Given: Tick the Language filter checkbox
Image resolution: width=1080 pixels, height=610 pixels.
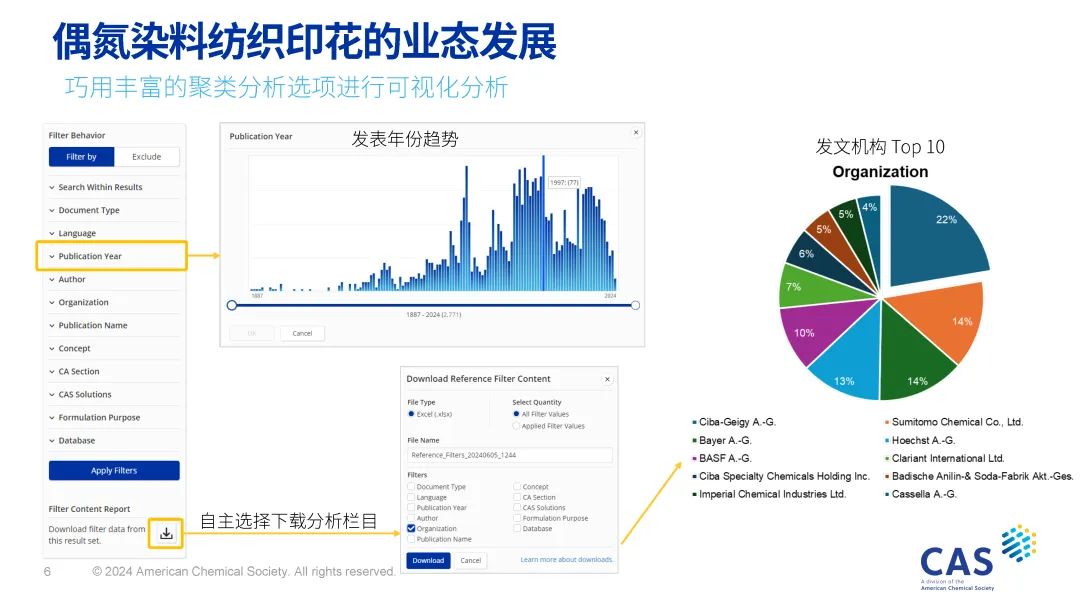Looking at the screenshot, I should (411, 496).
